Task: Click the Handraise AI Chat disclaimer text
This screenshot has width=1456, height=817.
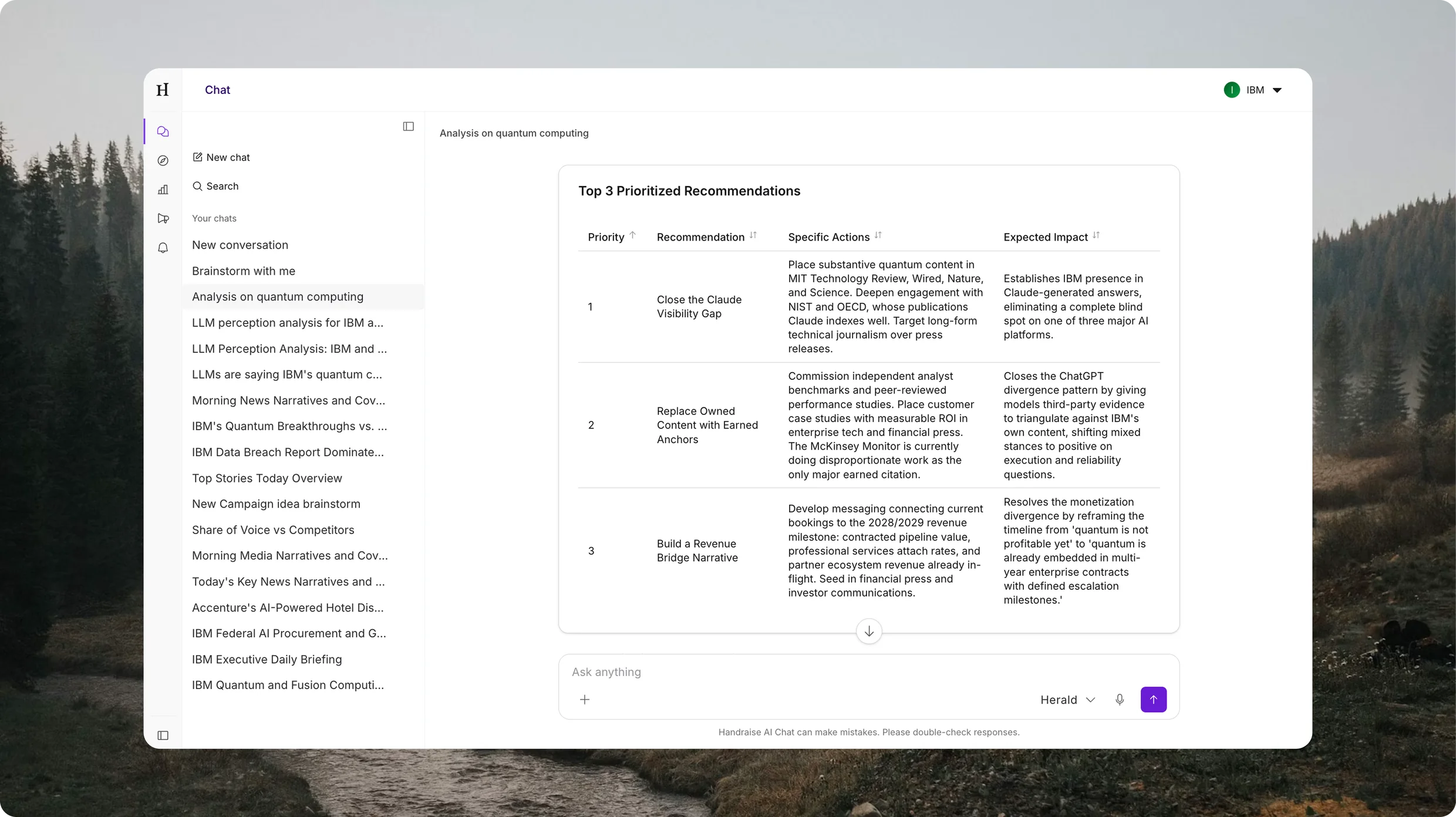Action: 869,732
